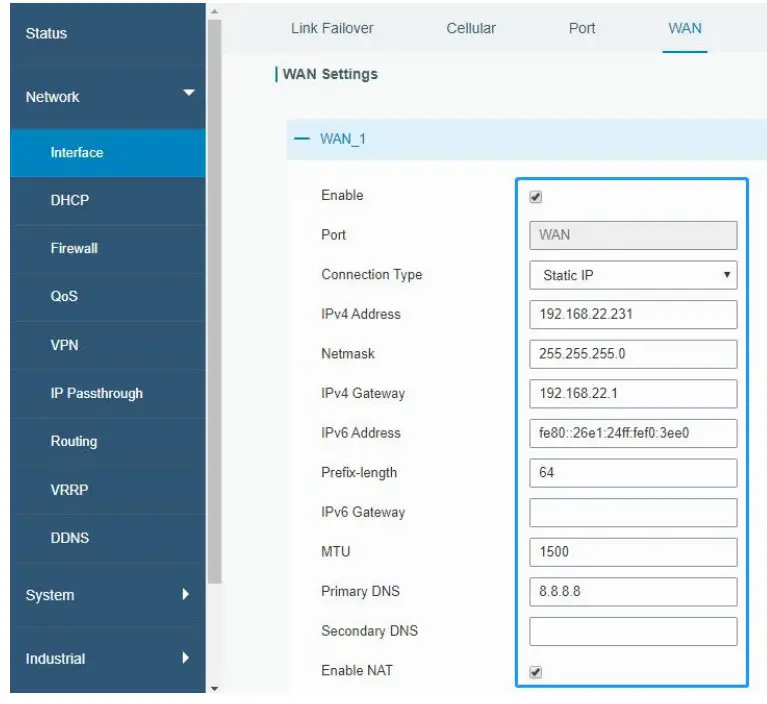Click the Primary DNS field
Image resolution: width=767 pixels, height=704 pixels.
(x=633, y=592)
